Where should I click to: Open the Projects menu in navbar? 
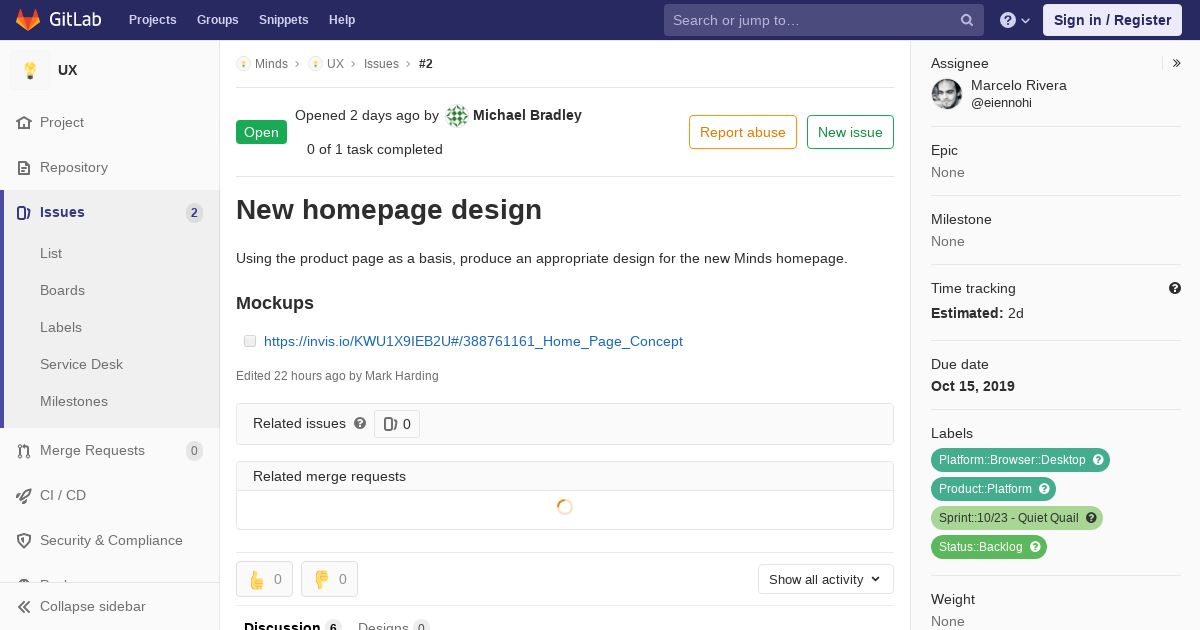[x=152, y=20]
